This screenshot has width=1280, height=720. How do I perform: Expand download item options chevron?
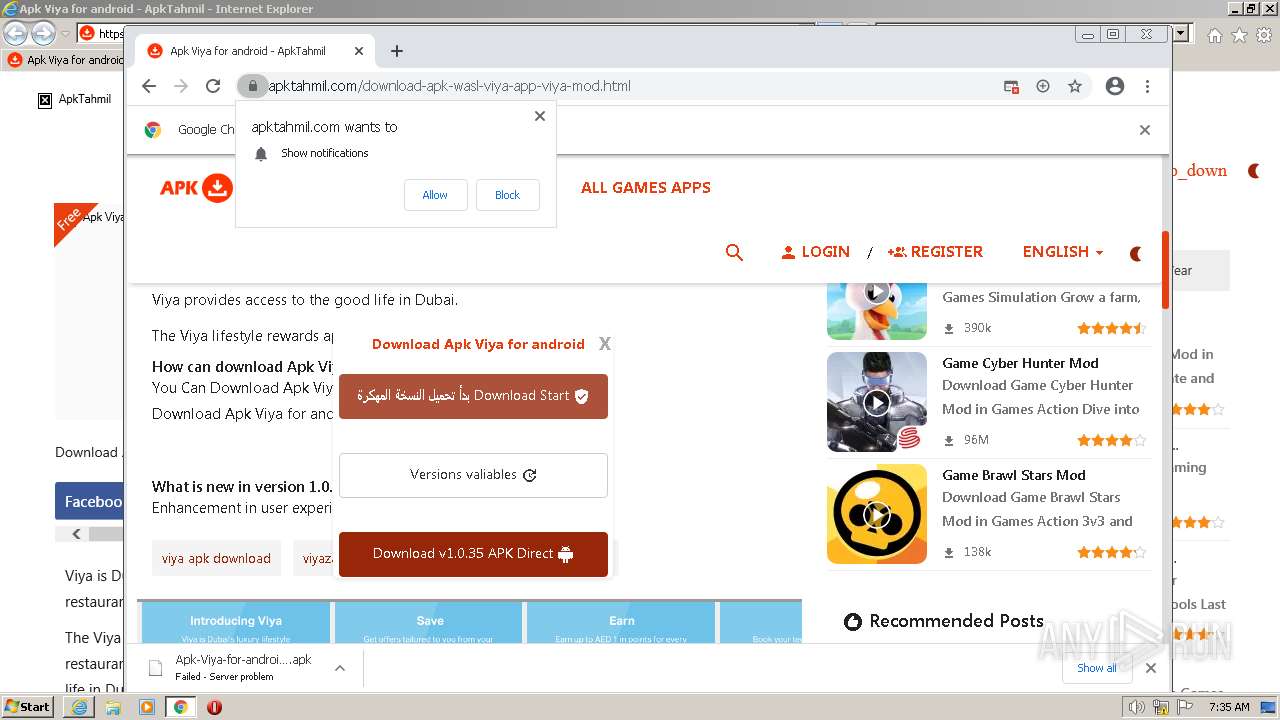click(x=340, y=668)
